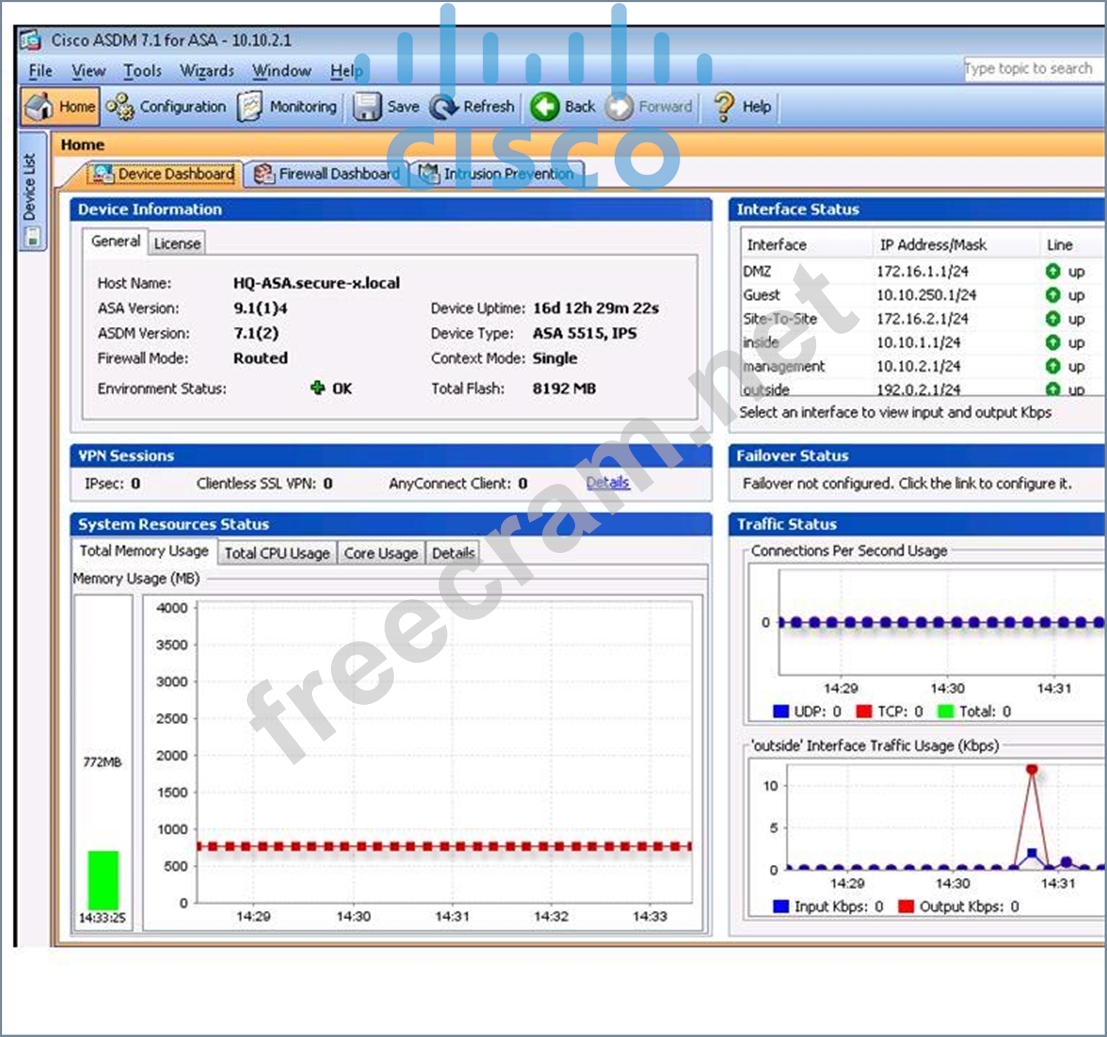Click the green Back arrow icon
The height and width of the screenshot is (1037, 1107).
click(545, 106)
